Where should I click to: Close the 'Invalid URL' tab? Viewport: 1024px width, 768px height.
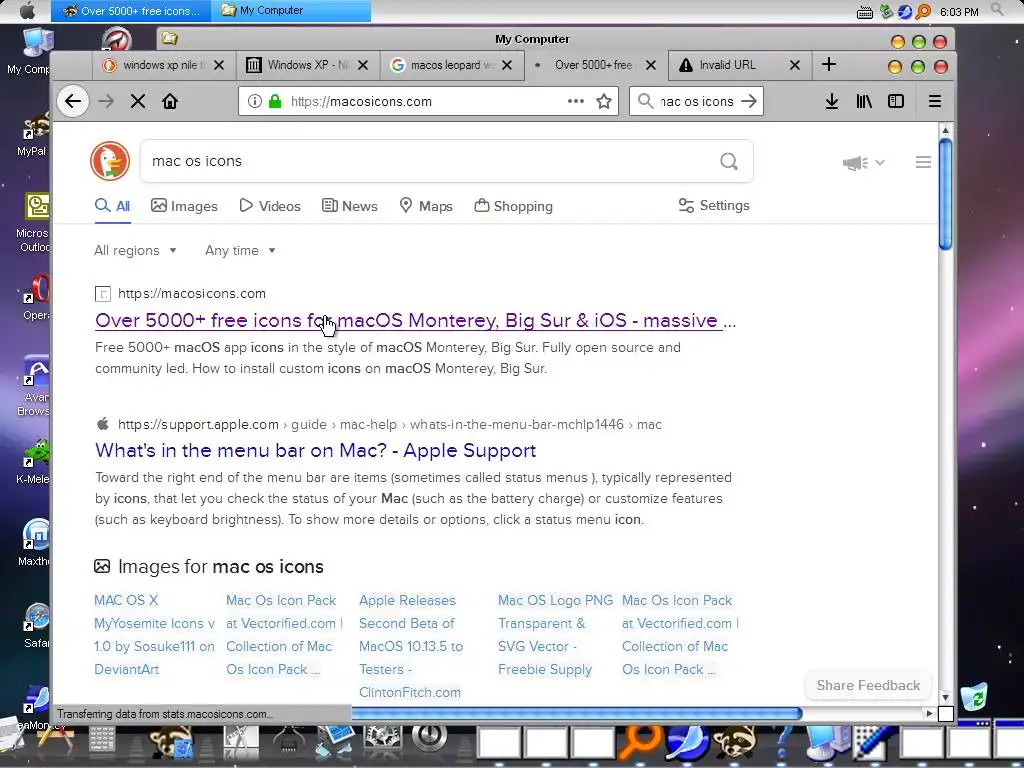point(795,65)
